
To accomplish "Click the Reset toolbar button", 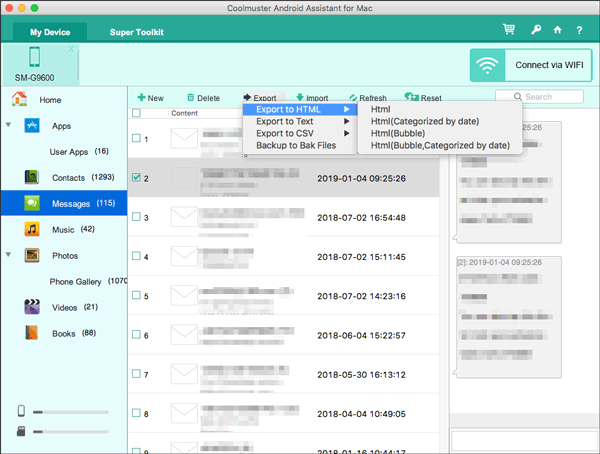I will click(423, 98).
